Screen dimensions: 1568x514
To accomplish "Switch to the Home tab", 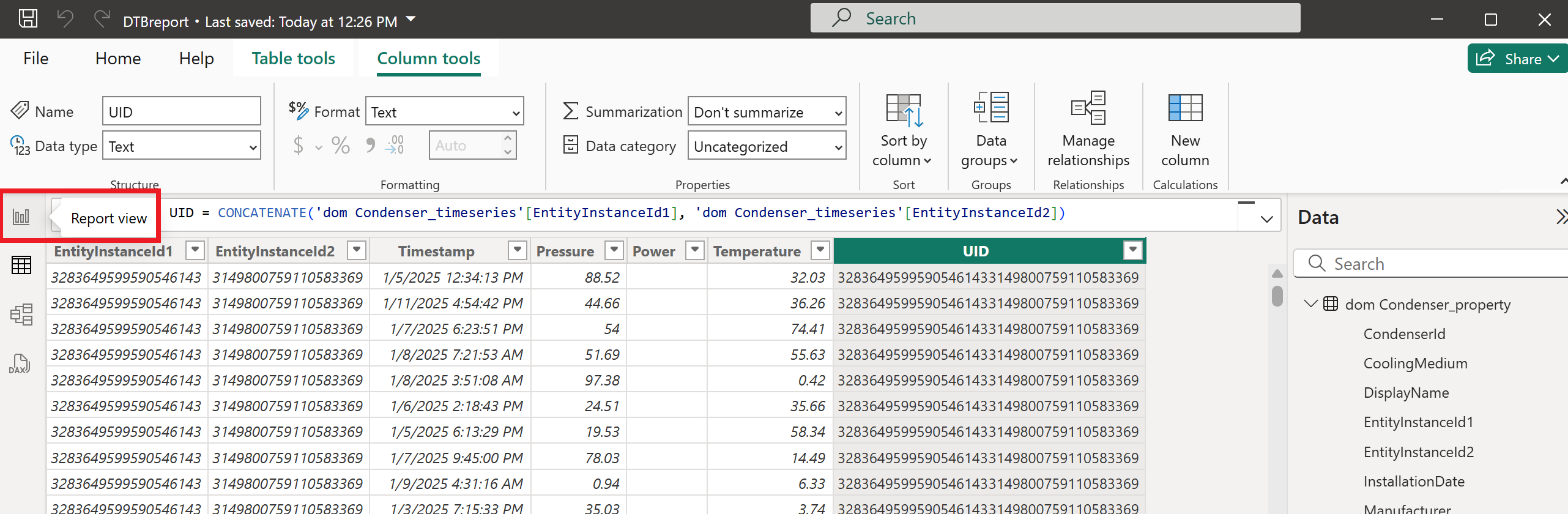I will [x=118, y=59].
